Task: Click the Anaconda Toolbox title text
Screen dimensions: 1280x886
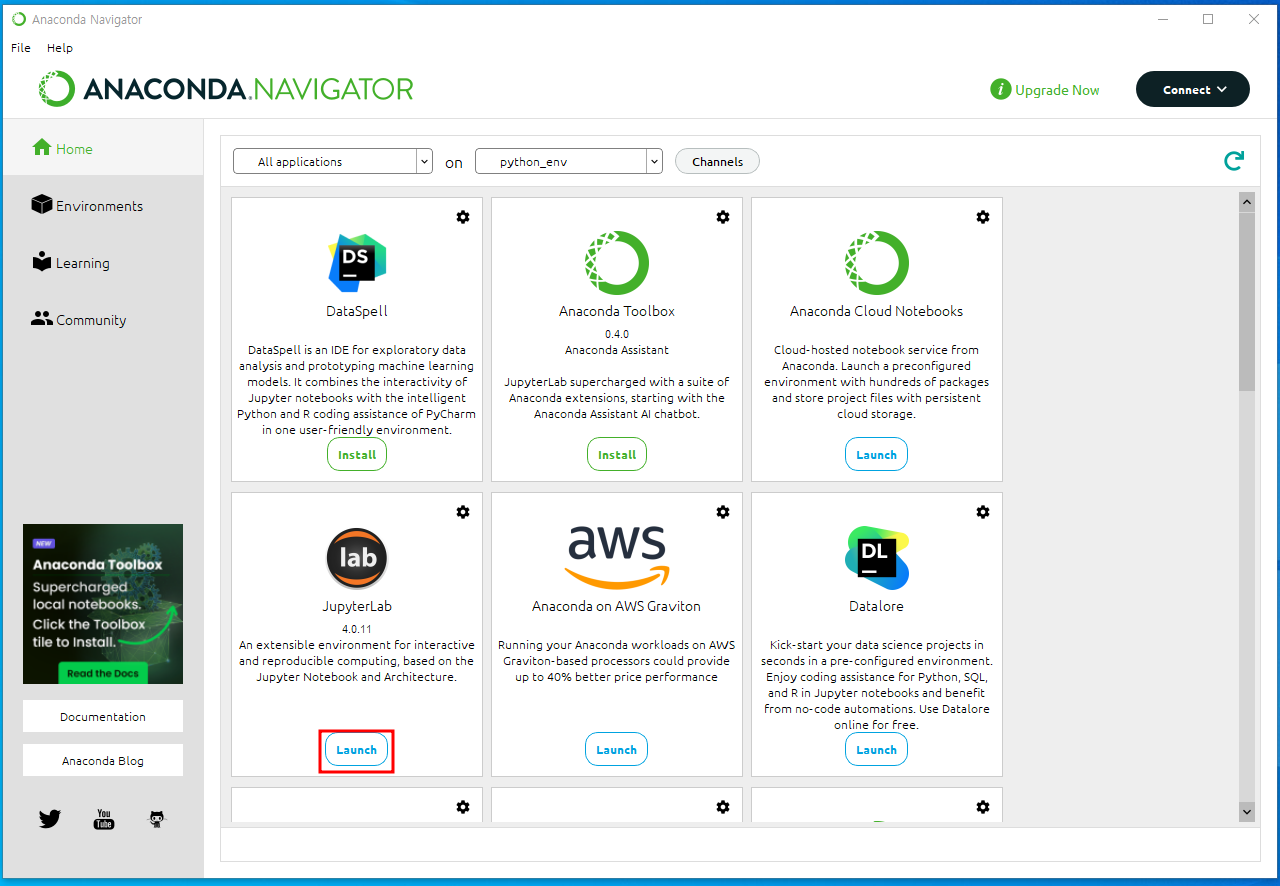Action: [617, 311]
